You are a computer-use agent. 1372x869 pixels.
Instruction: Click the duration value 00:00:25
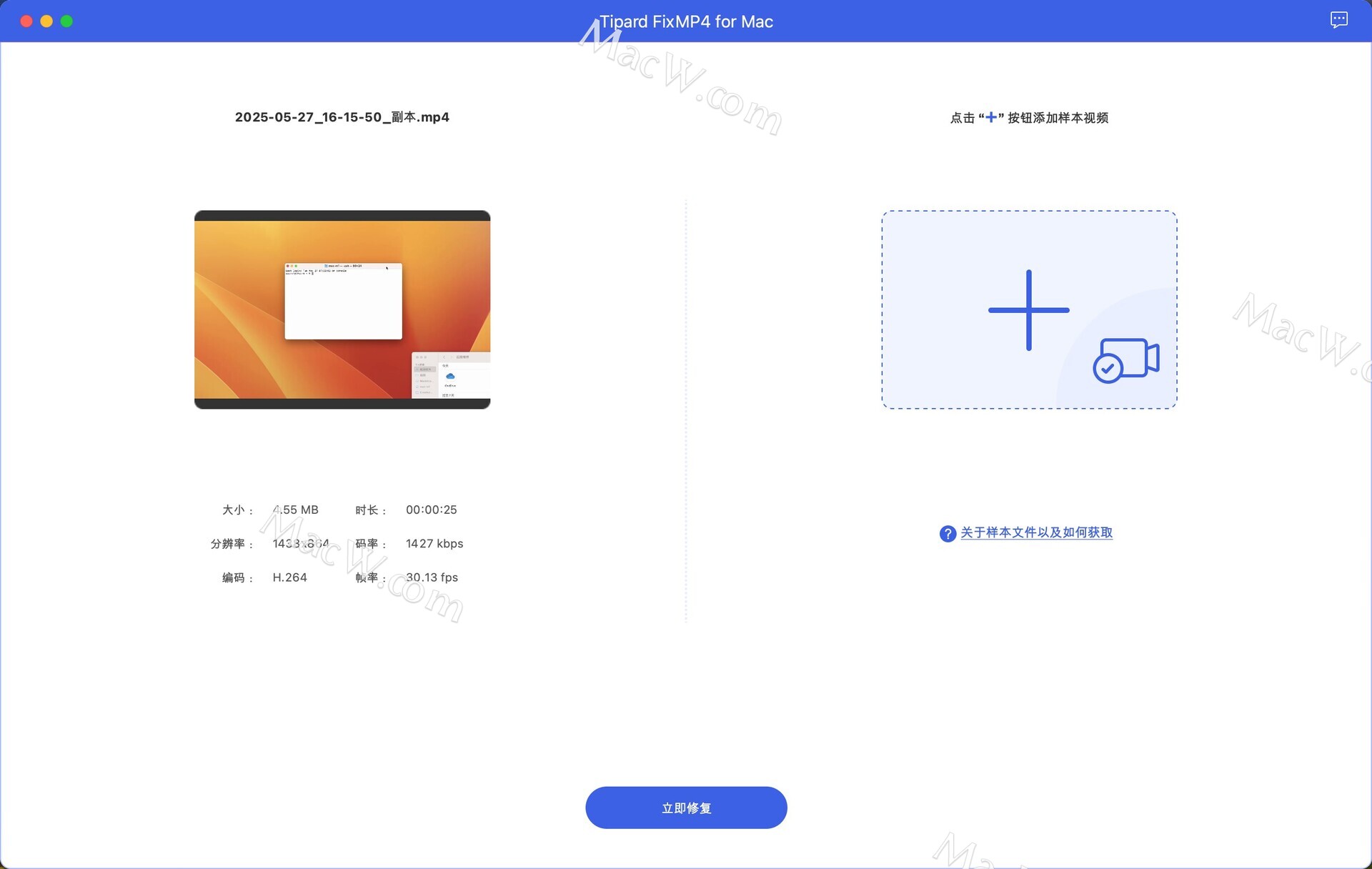coord(432,510)
